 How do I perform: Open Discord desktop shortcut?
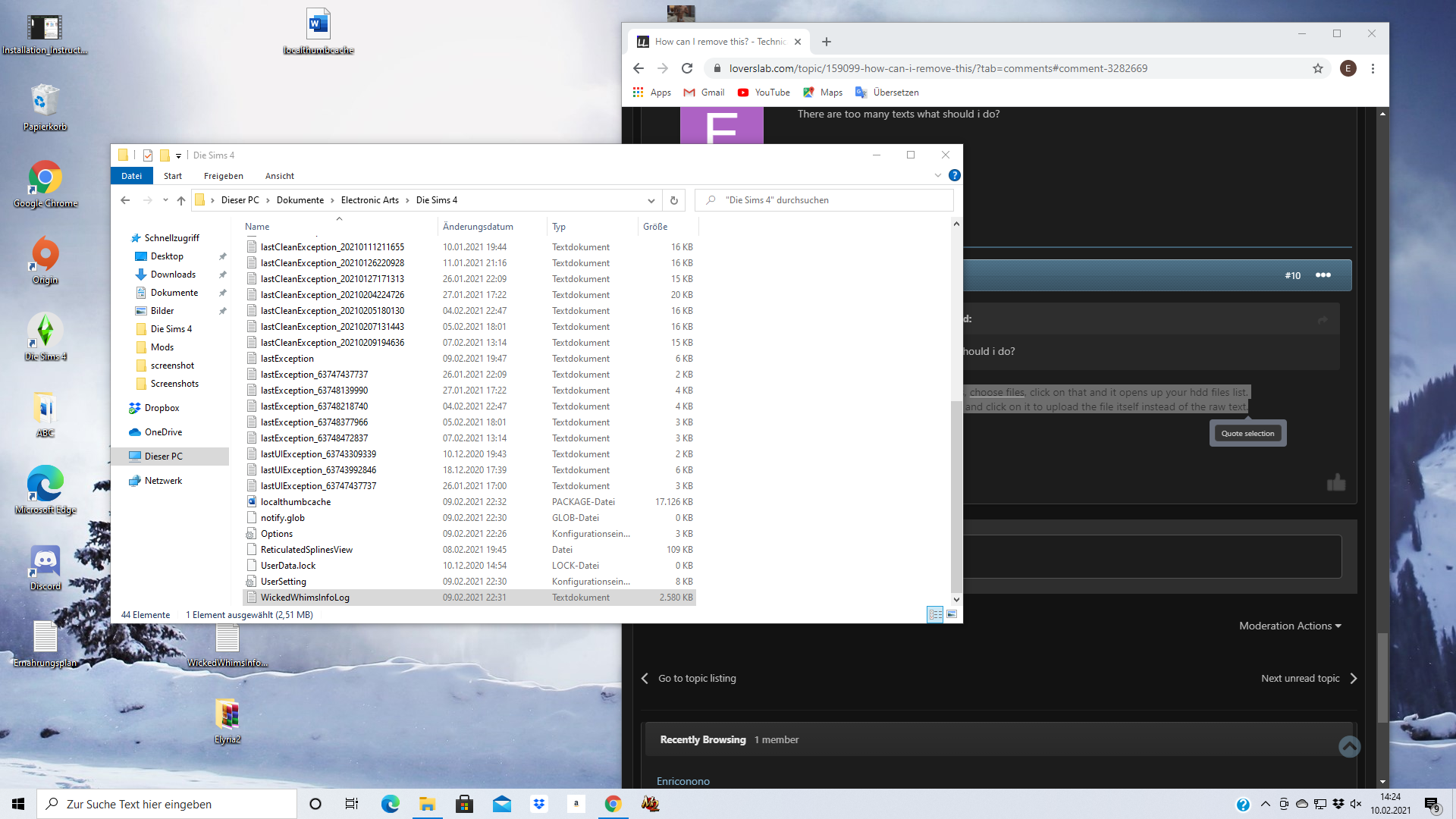45,567
